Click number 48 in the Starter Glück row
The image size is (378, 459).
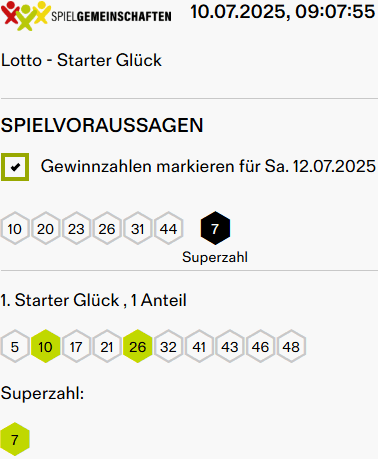coord(291,346)
